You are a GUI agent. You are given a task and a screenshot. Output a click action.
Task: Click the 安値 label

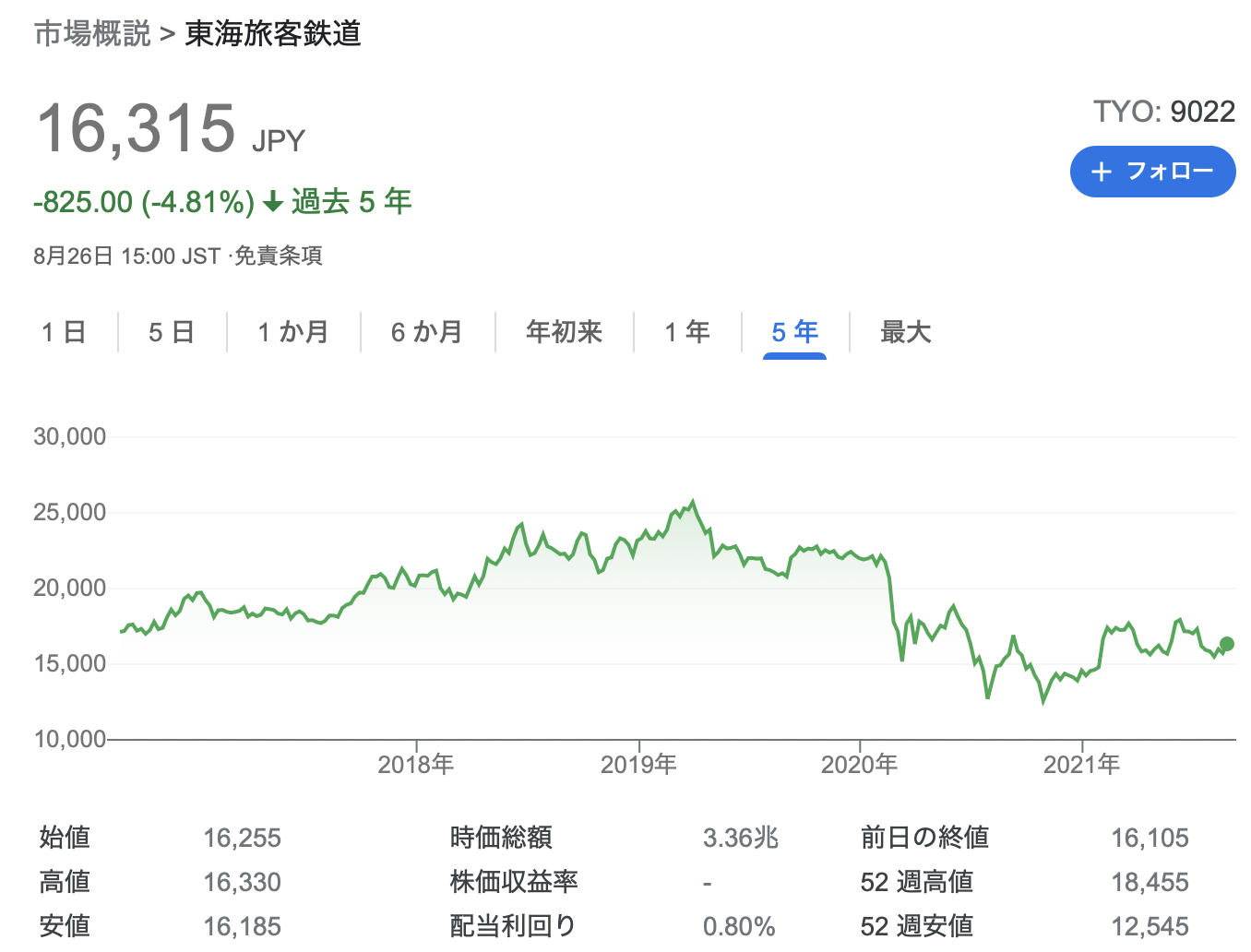tap(65, 926)
